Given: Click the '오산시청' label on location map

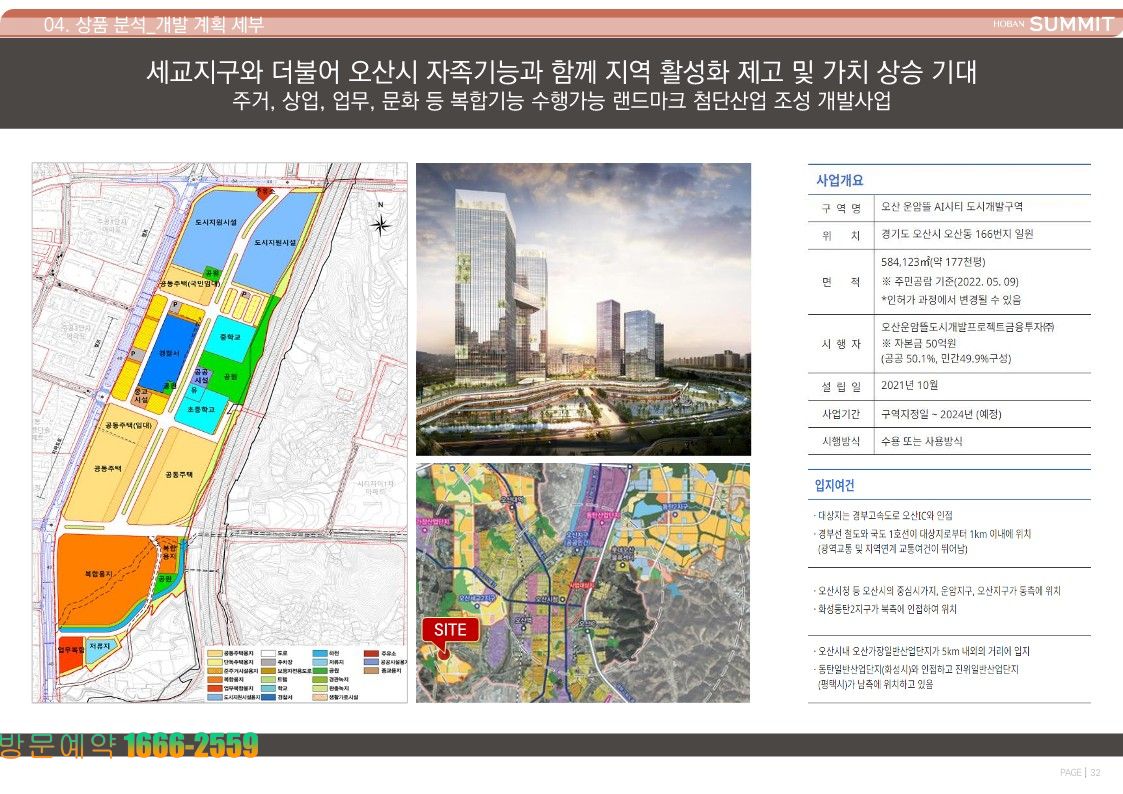Looking at the screenshot, I should (x=546, y=599).
